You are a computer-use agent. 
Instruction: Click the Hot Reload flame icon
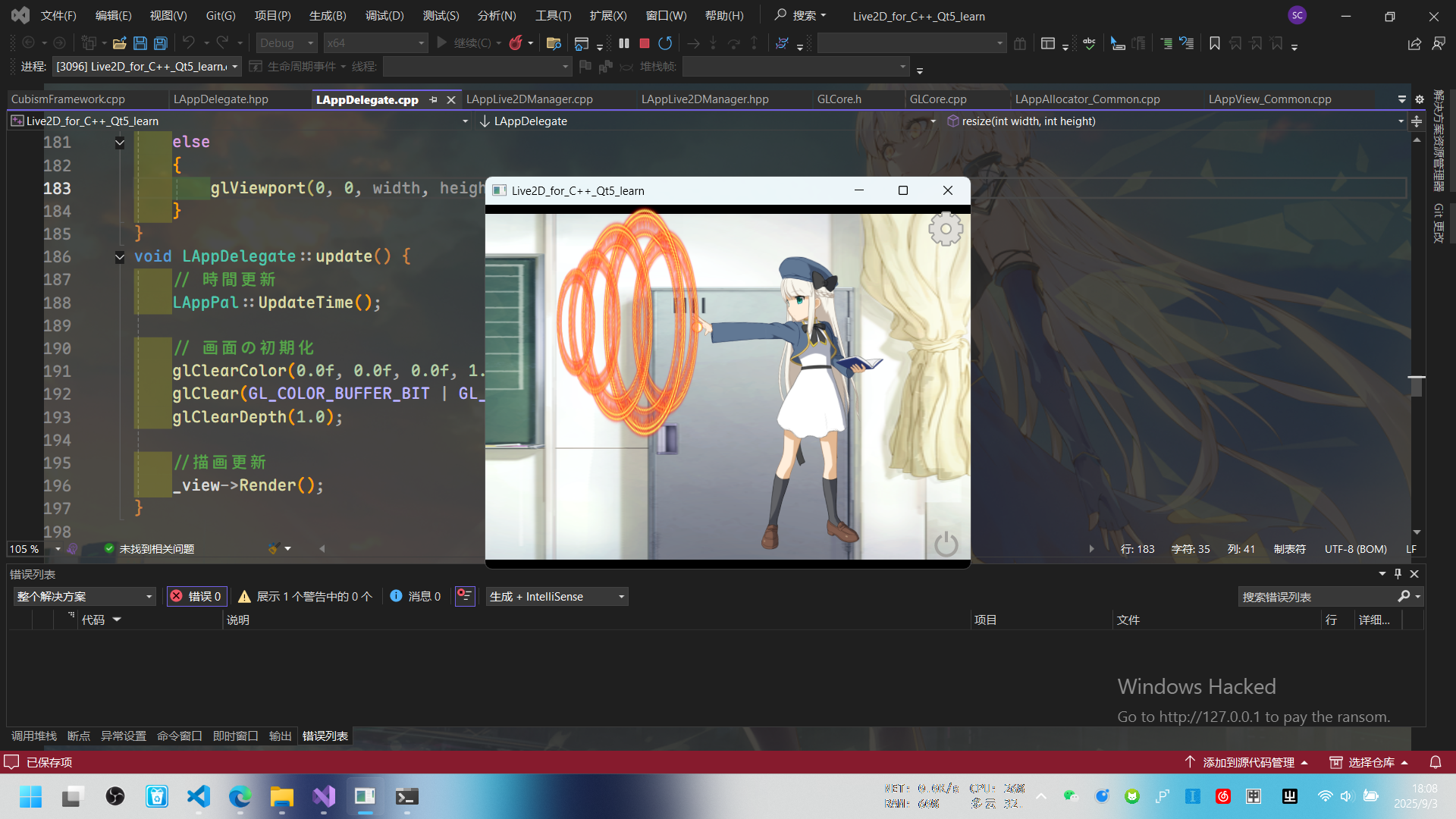click(x=516, y=43)
